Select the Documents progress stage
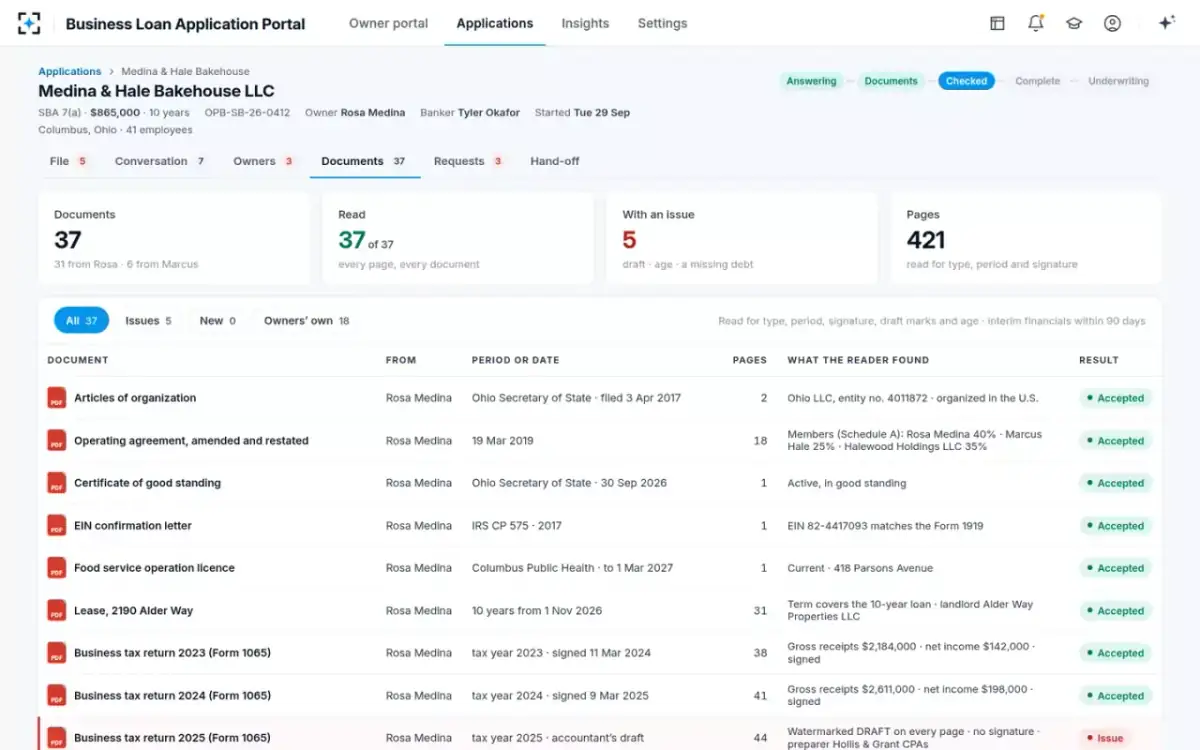The height and width of the screenshot is (750, 1200). tap(891, 81)
